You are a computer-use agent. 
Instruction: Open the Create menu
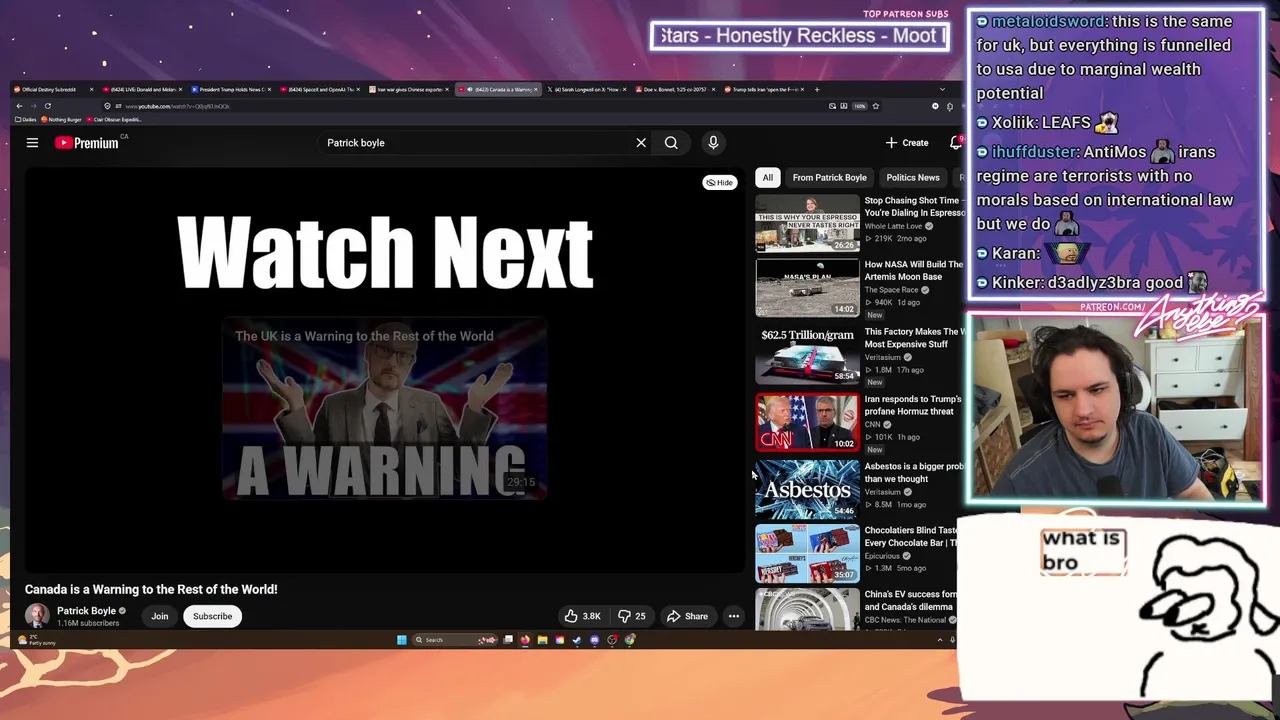pos(907,143)
